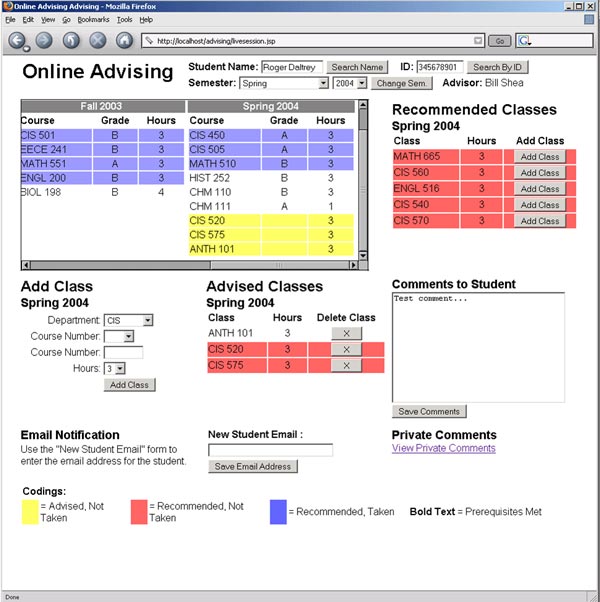
Task: Open the File menu
Action: coord(10,20)
